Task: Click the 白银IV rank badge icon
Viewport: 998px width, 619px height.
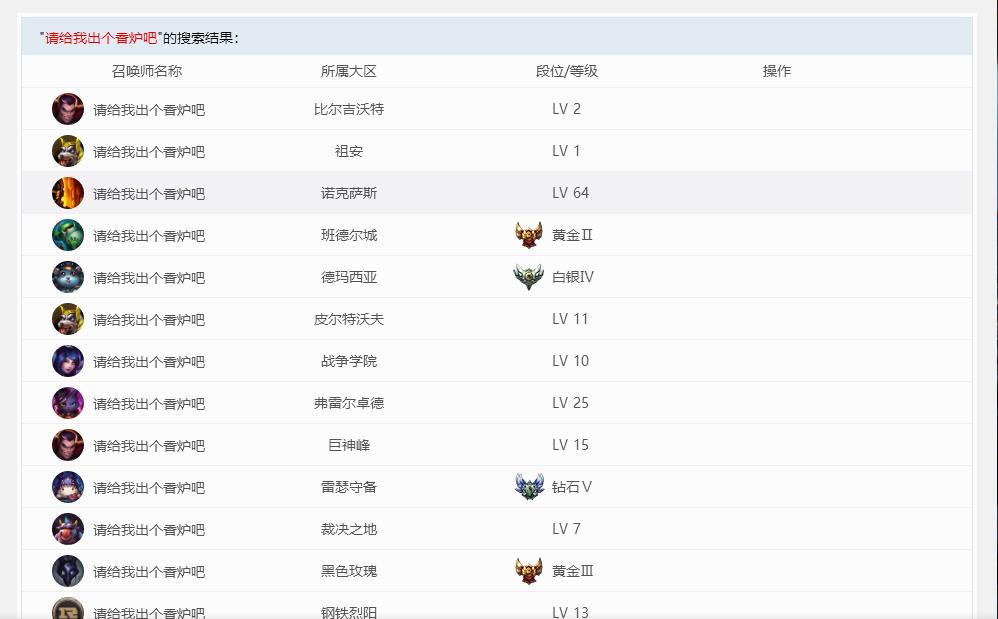Action: [528, 277]
